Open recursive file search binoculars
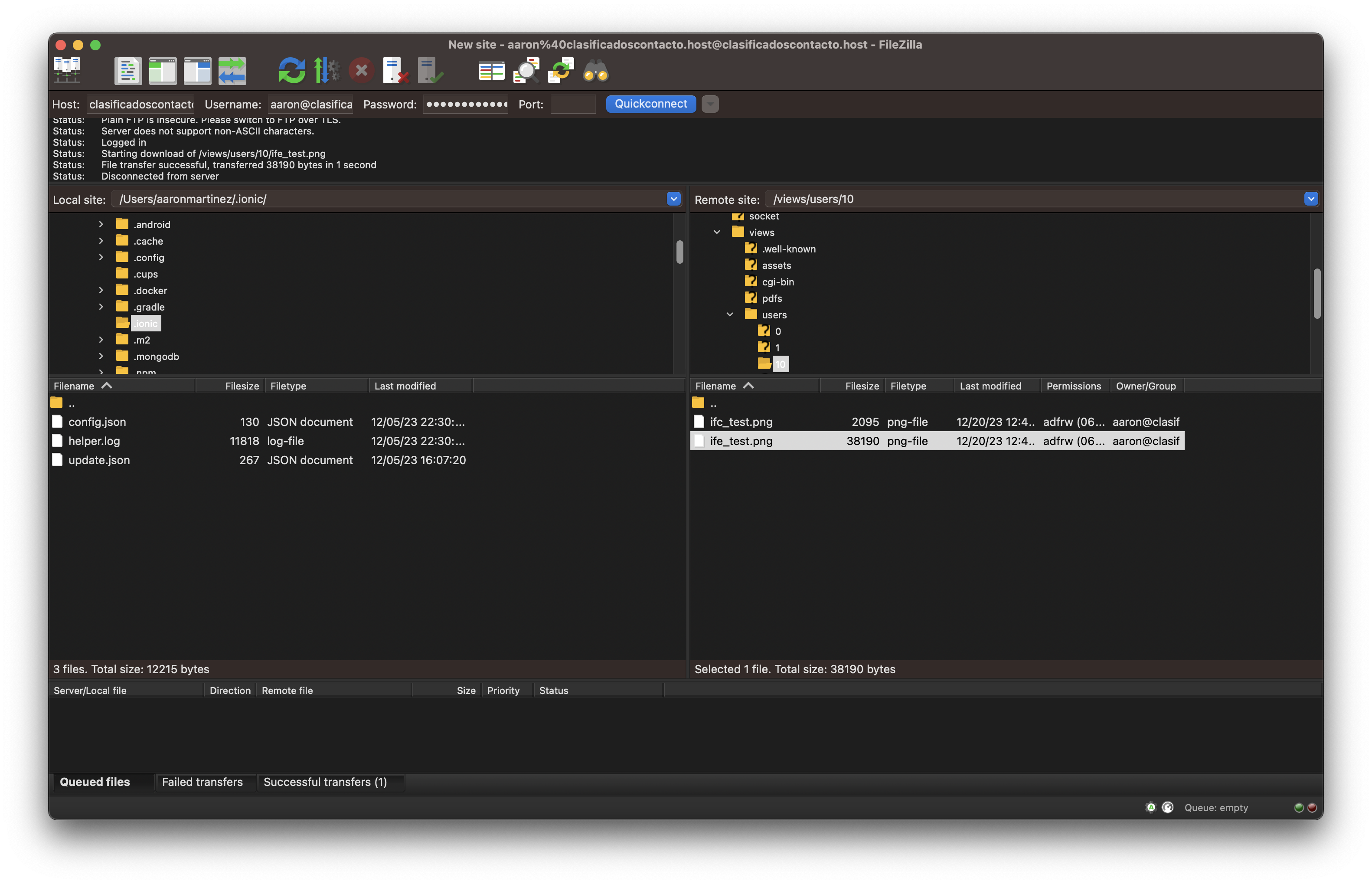This screenshot has height=884, width=1372. [596, 71]
